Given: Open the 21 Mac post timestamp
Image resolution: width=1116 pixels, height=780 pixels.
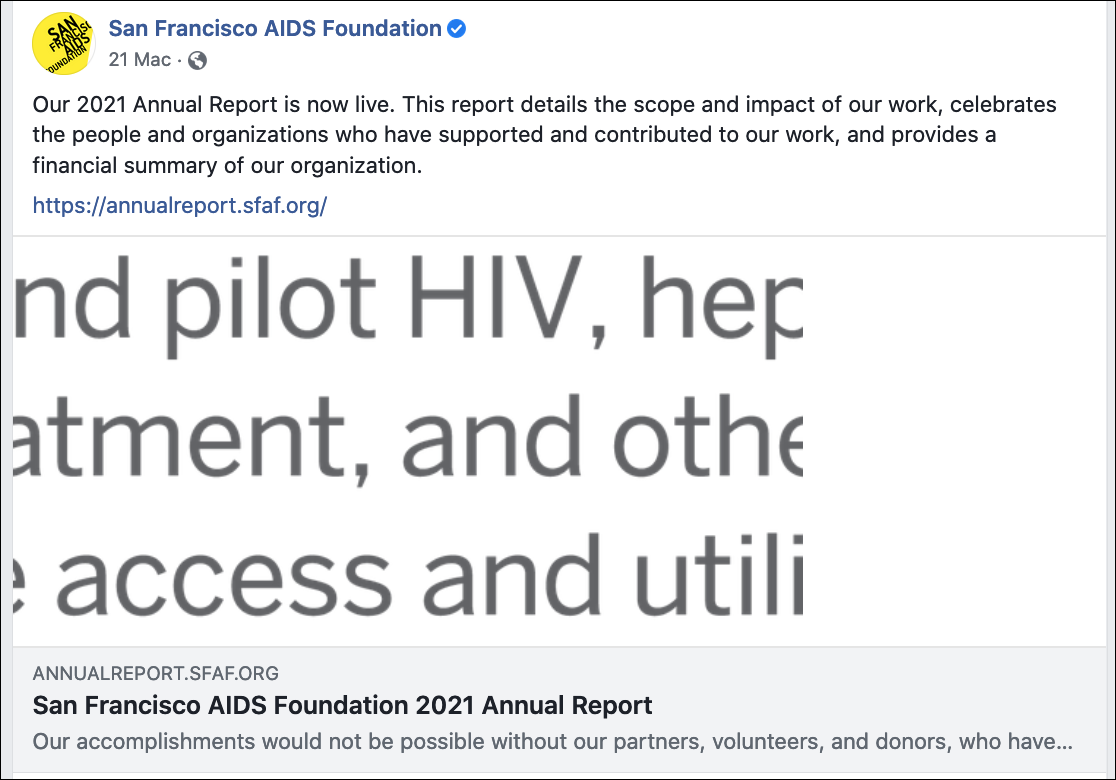Looking at the screenshot, I should (x=140, y=60).
